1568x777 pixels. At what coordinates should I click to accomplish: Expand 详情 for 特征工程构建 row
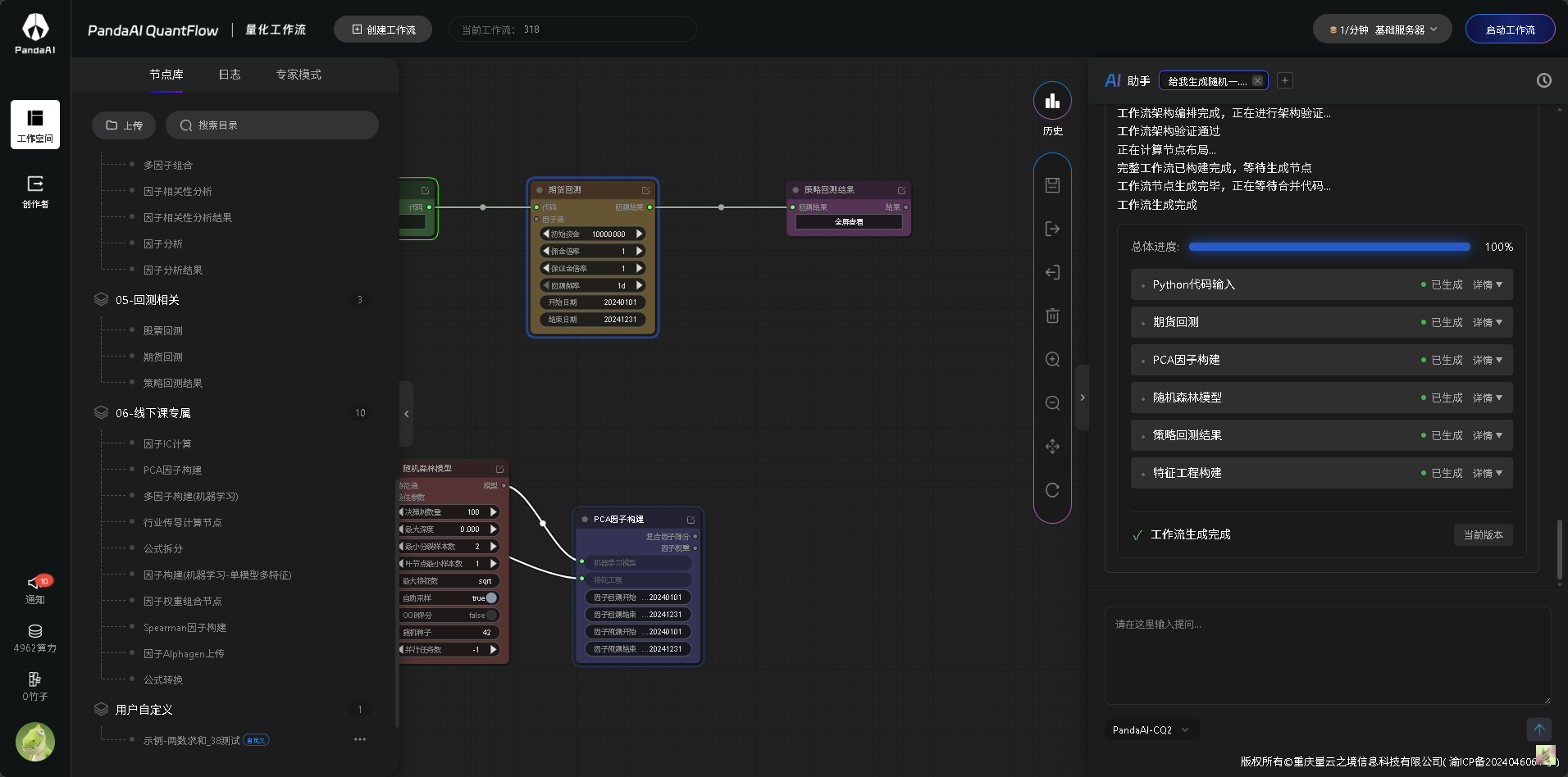pos(1488,473)
